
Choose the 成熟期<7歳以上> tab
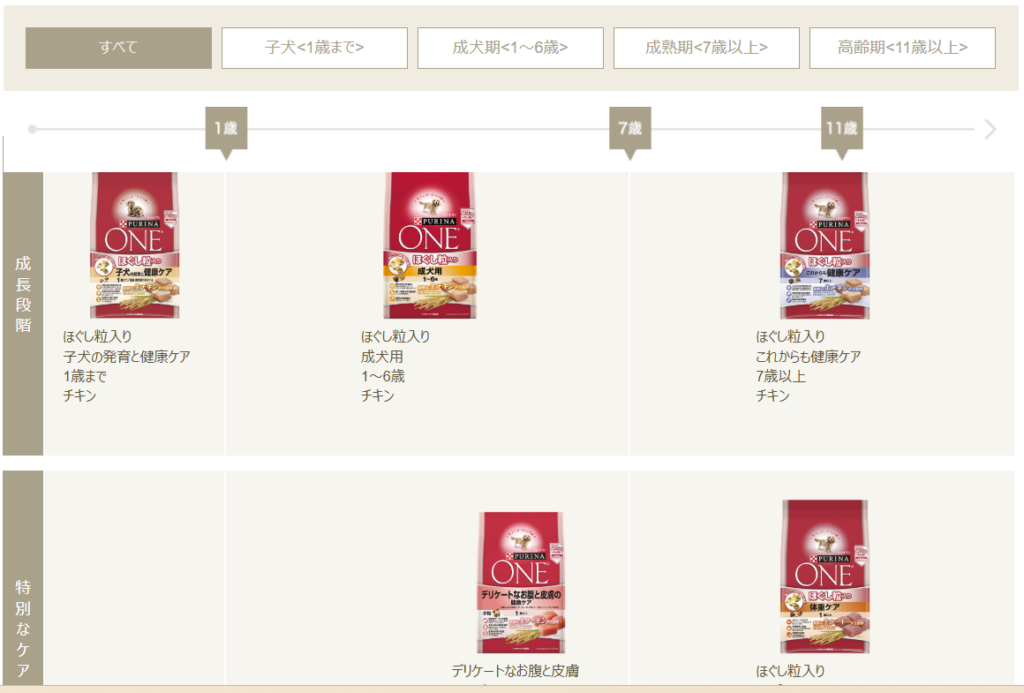pyautogui.click(x=706, y=48)
